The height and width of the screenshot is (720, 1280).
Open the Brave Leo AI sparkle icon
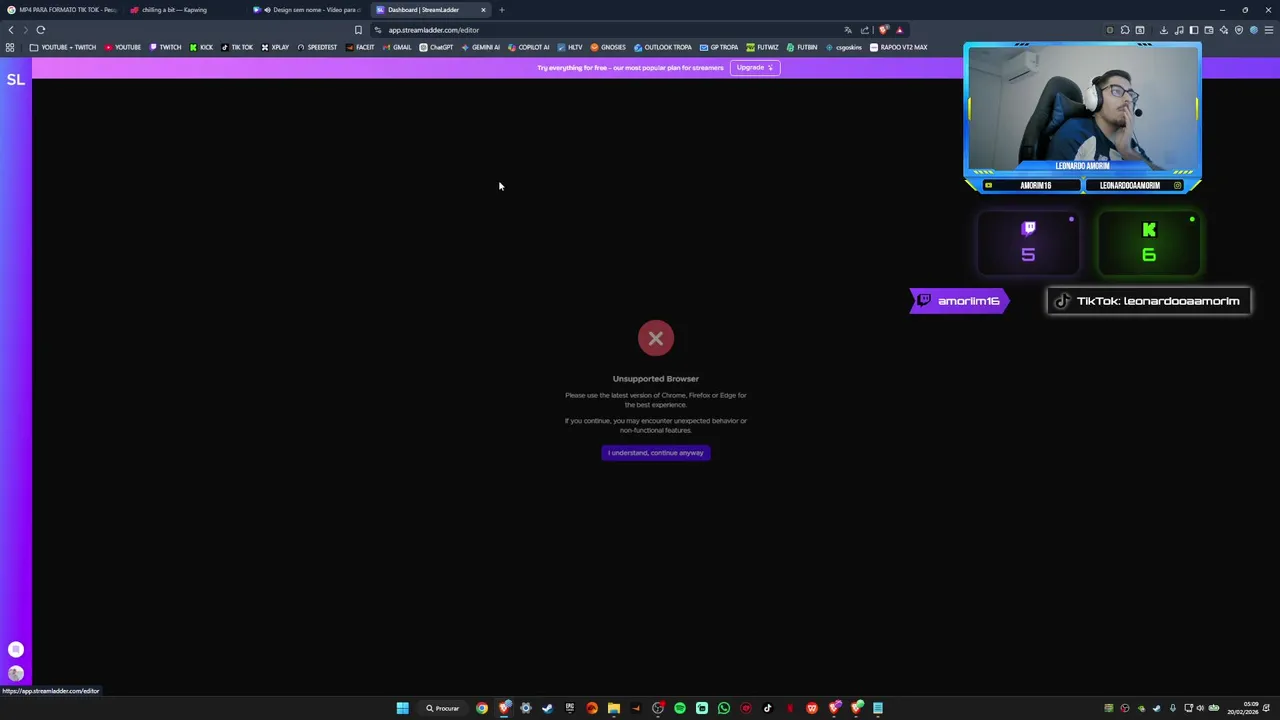[x=1224, y=30]
